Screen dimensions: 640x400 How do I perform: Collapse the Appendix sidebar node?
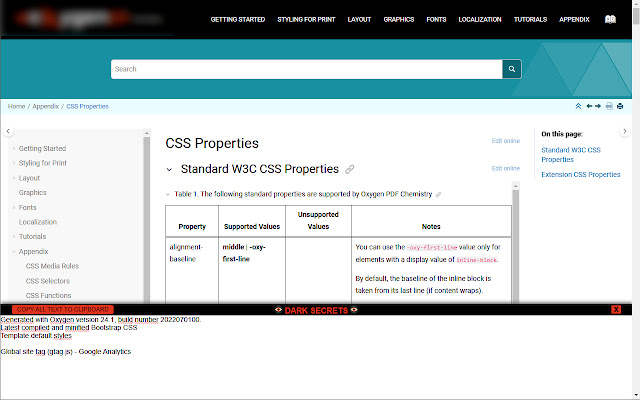point(13,251)
